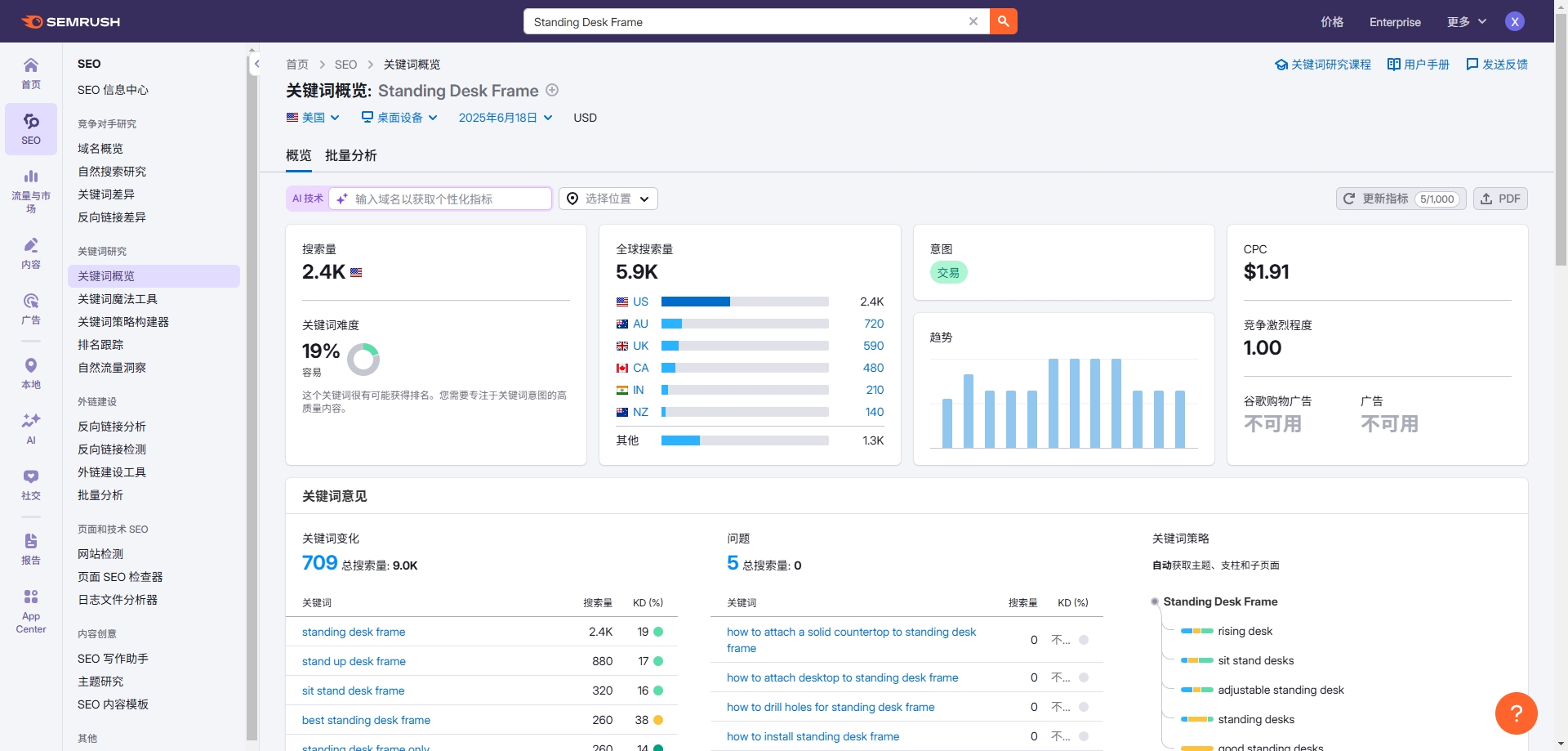
Task: Open 'sit stand desk frame' keyword link
Action: click(353, 691)
